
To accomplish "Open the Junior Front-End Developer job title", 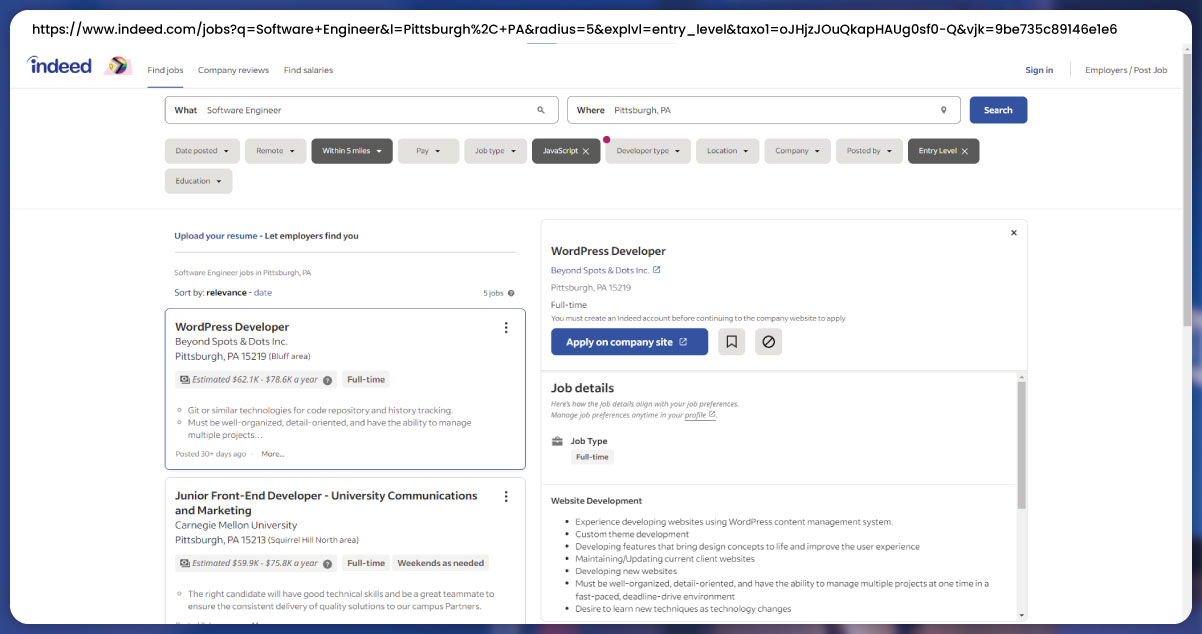I will tap(326, 503).
